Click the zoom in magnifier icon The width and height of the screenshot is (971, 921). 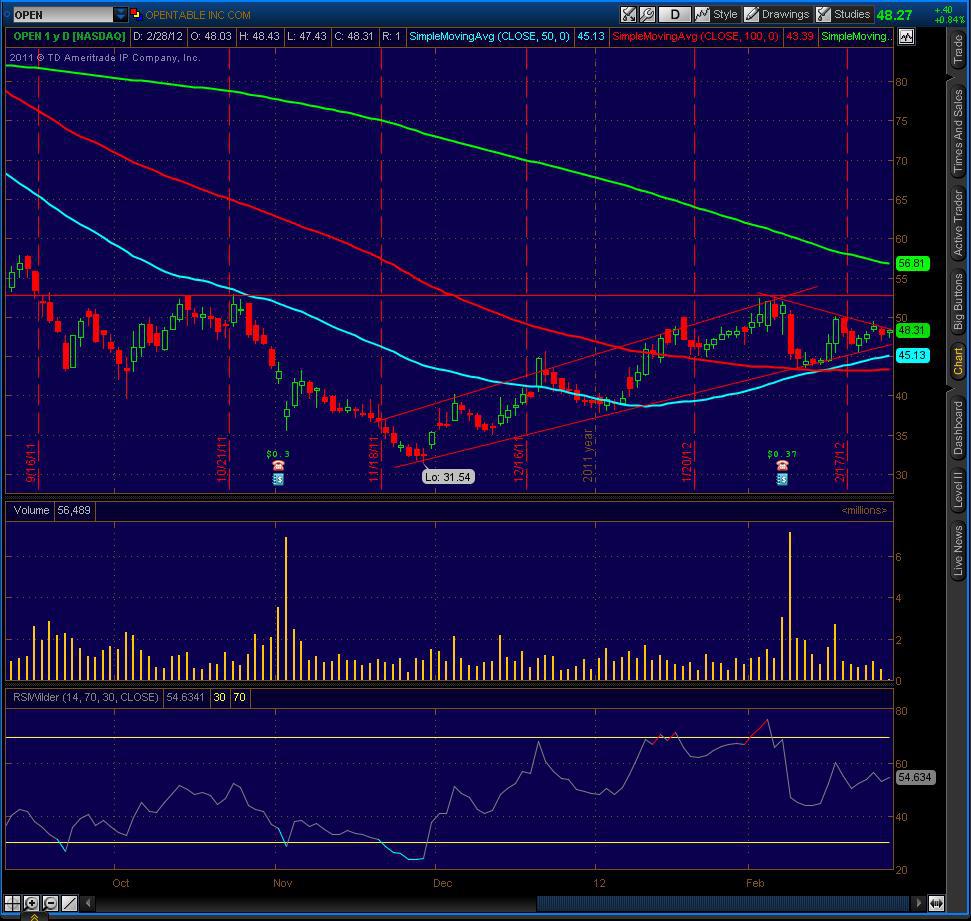[31, 903]
